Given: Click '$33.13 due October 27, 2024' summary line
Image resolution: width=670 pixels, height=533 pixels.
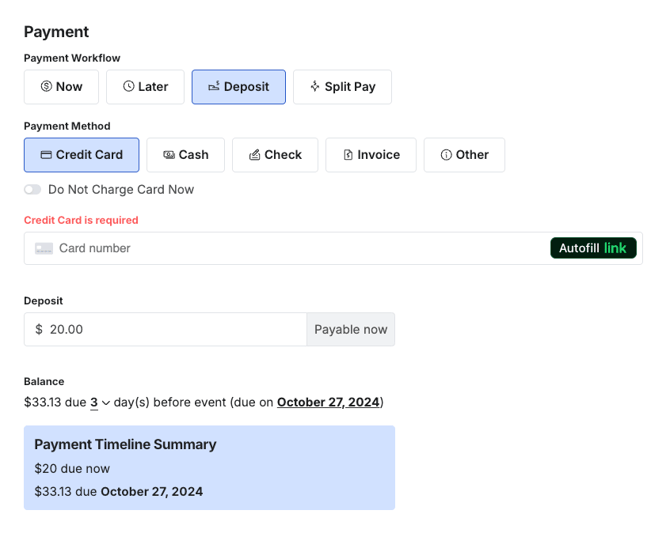Looking at the screenshot, I should pyautogui.click(x=119, y=492).
